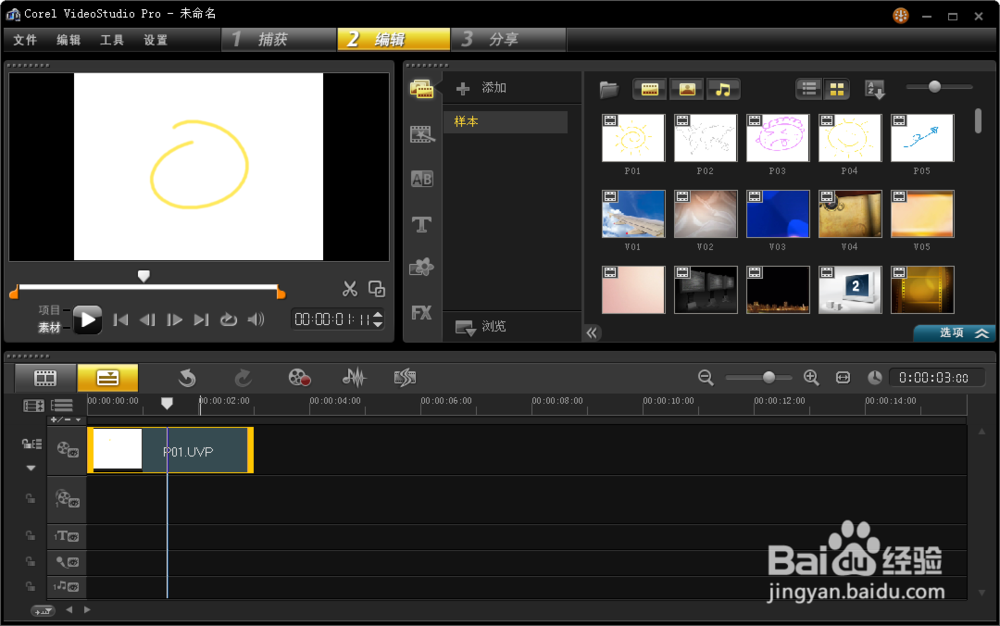The image size is (1000, 626).
Task: Open the 编辑 menu in menu bar
Action: point(68,40)
